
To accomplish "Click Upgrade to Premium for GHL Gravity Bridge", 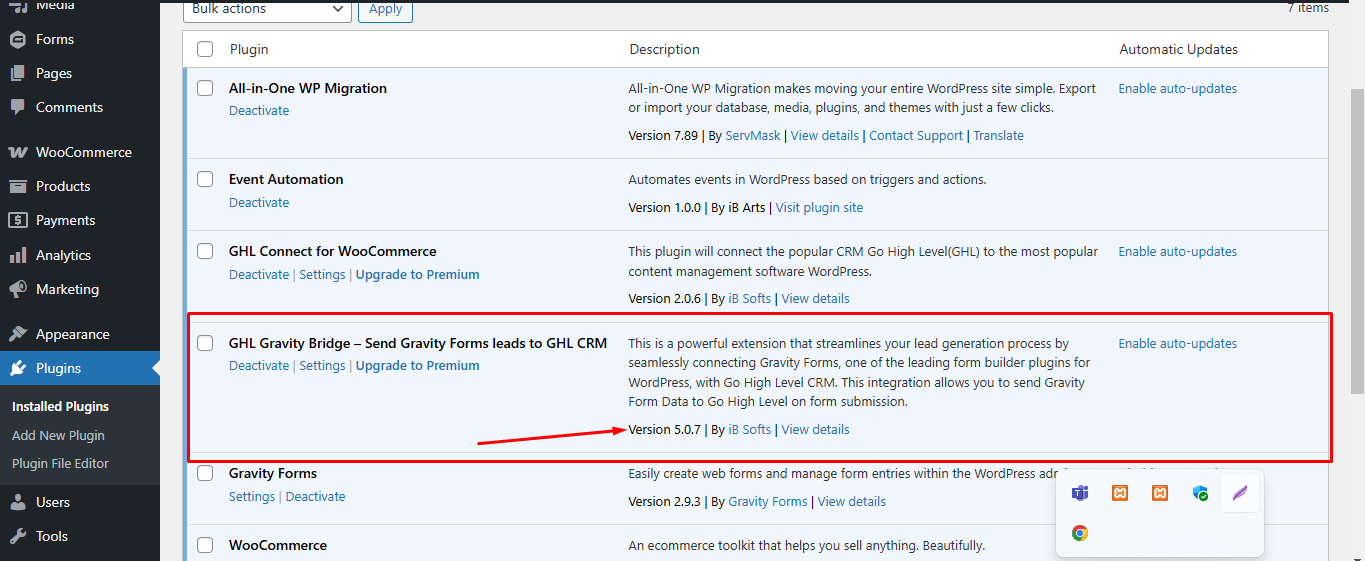I will tap(418, 366).
